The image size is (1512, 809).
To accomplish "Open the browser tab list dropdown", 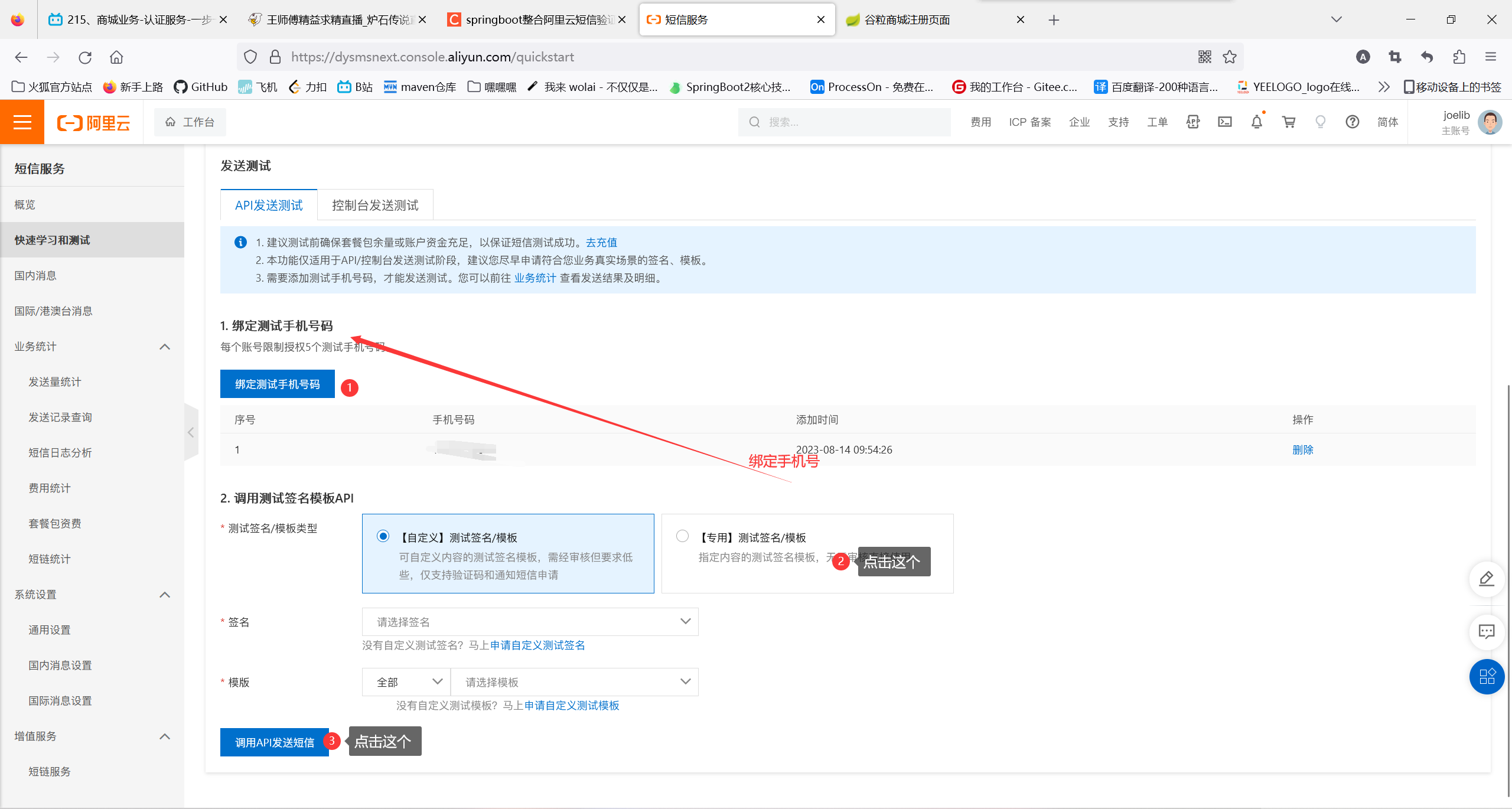I will (x=1337, y=19).
